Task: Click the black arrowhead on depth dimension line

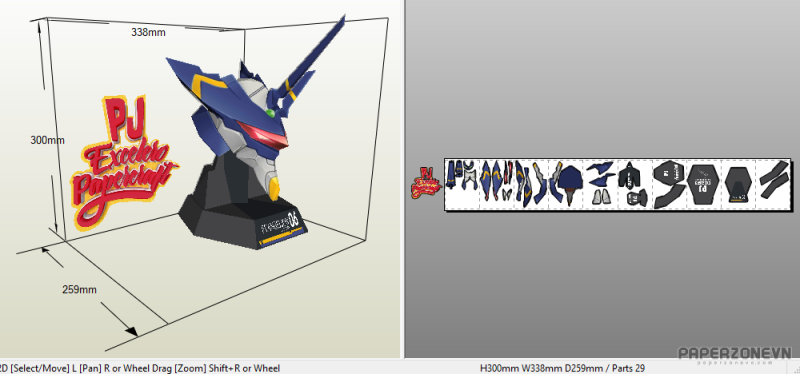Action: [131, 331]
